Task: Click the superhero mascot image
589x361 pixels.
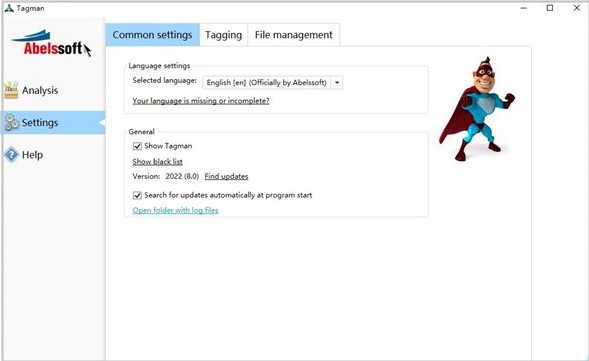Action: pyautogui.click(x=476, y=109)
